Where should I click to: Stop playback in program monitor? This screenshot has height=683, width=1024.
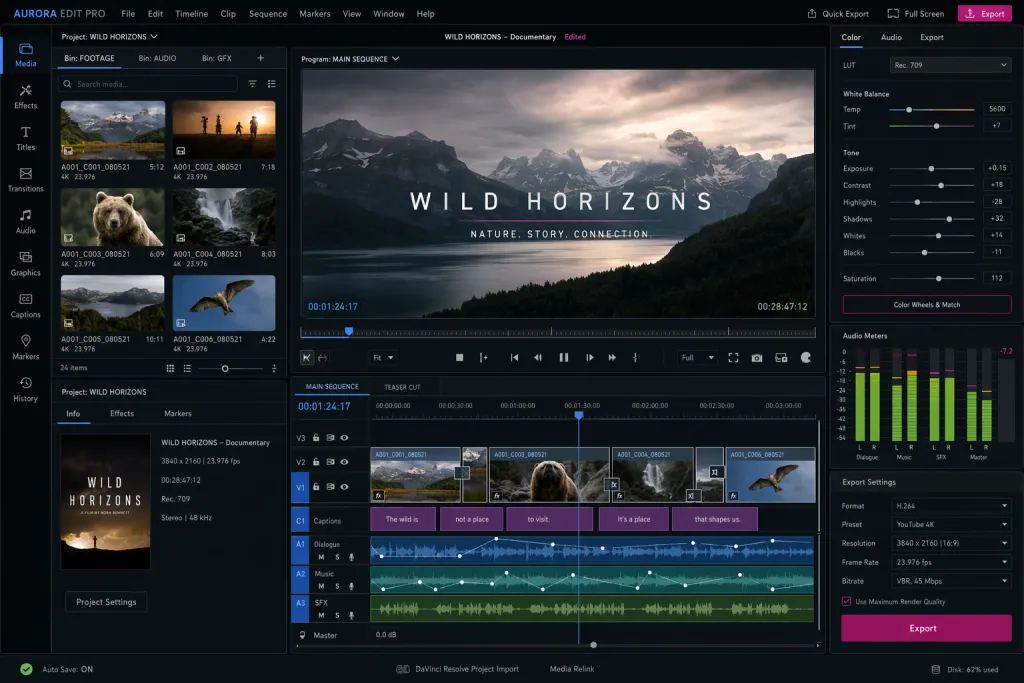click(460, 358)
